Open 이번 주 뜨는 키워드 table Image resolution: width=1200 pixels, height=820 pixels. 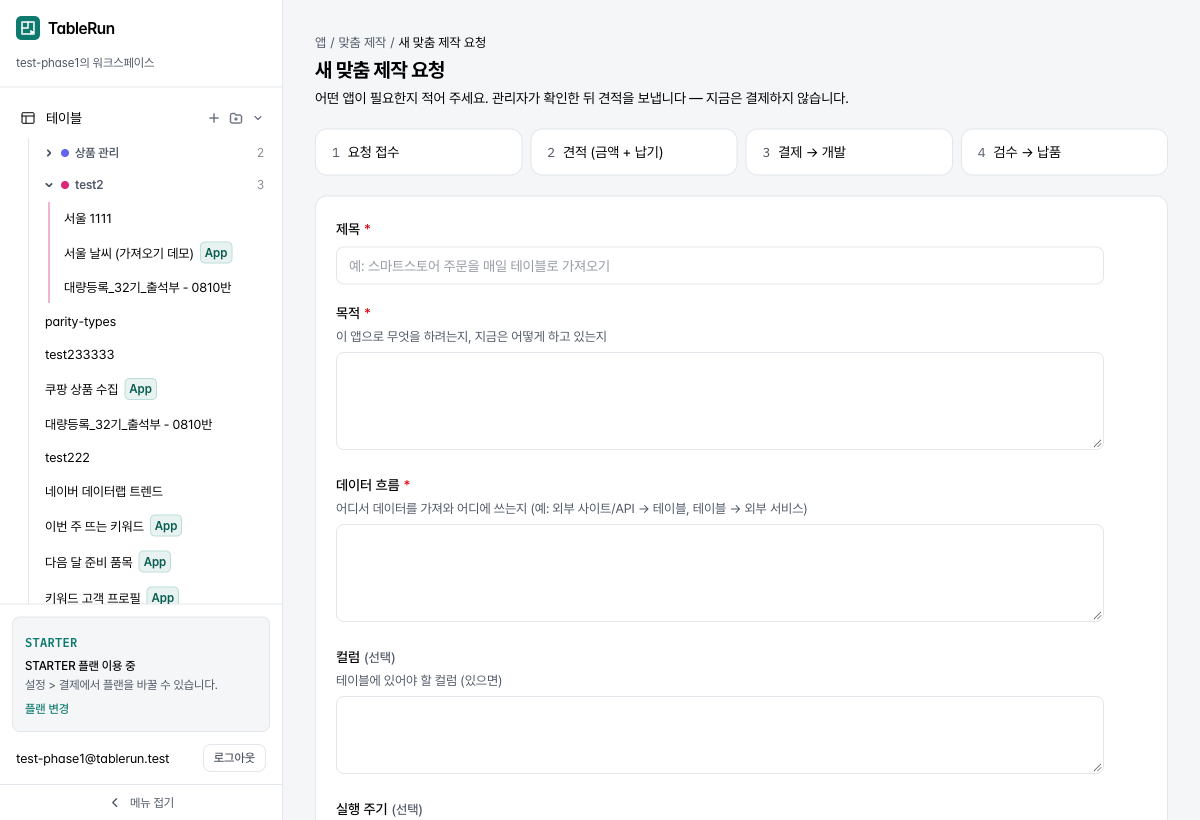94,526
